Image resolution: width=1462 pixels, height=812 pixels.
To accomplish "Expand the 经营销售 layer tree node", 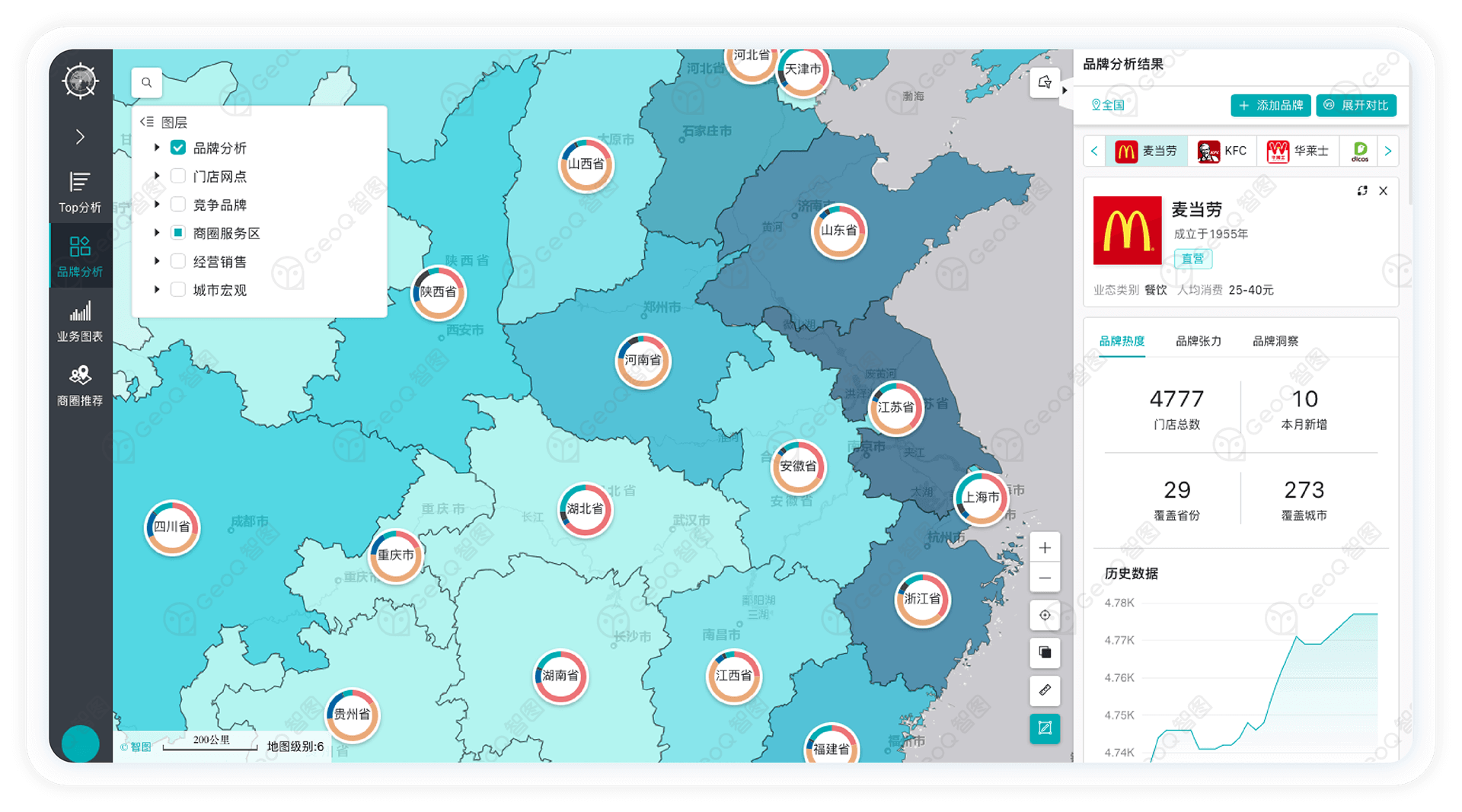I will [157, 261].
